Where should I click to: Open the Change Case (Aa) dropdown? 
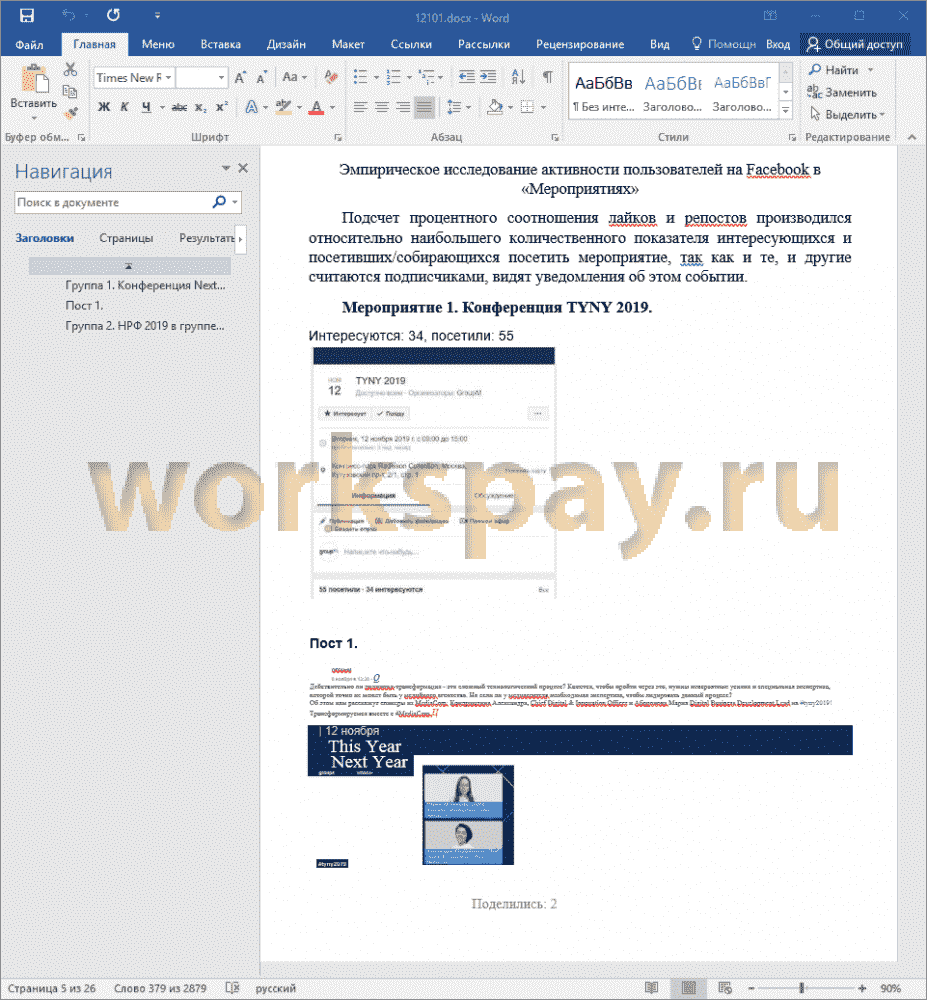pos(295,78)
